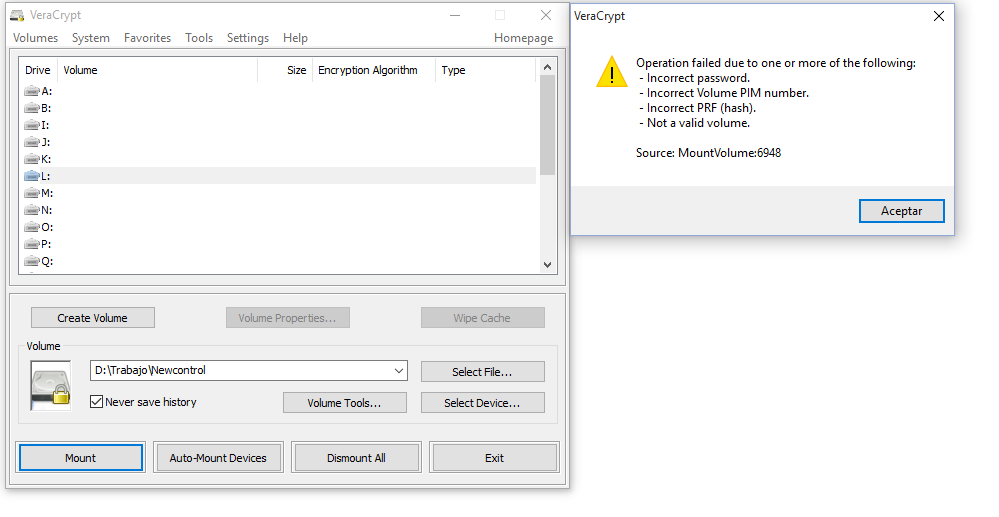Click the Type column header
The width and height of the screenshot is (999, 517).
tap(485, 70)
